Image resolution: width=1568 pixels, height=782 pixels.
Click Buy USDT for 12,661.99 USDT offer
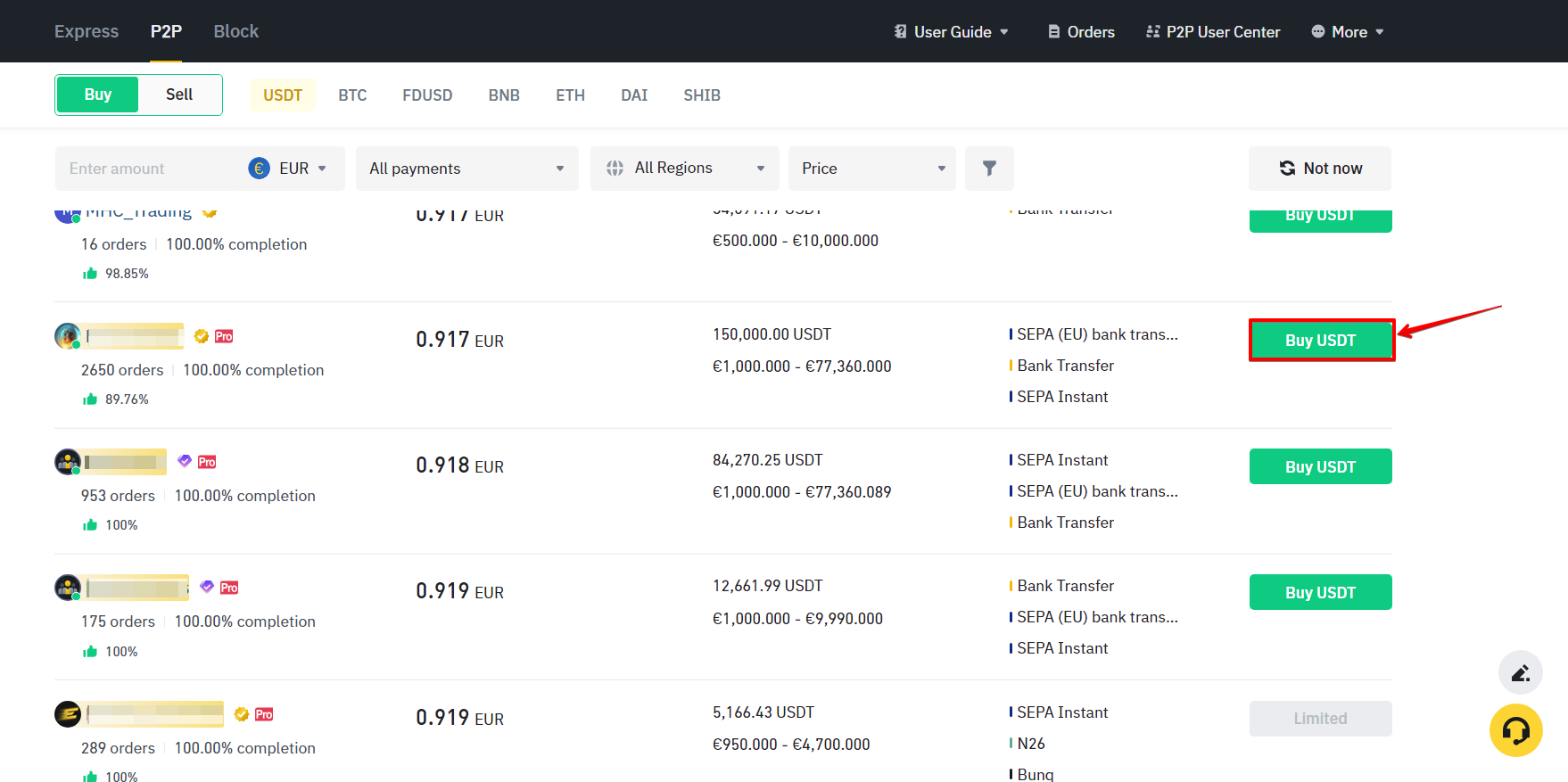(1321, 592)
